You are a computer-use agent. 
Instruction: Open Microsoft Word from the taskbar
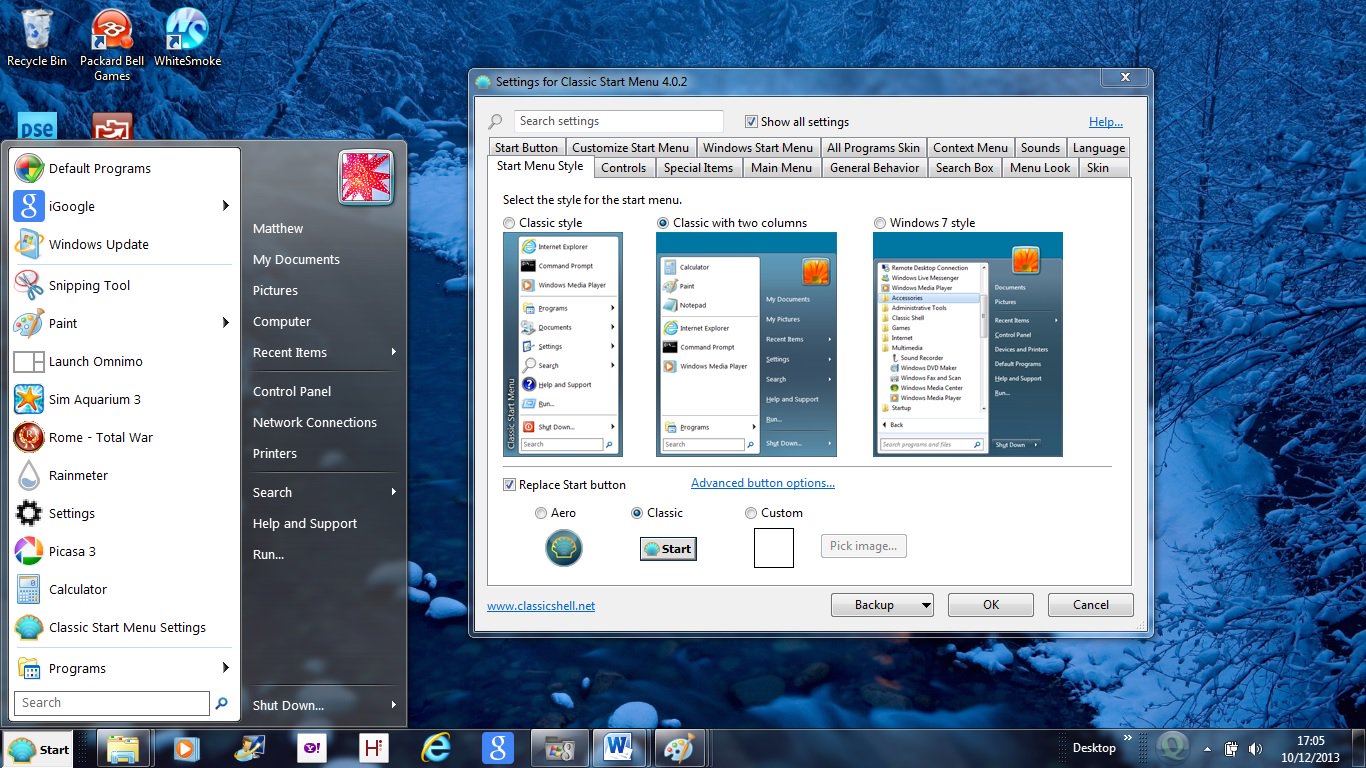(x=619, y=747)
